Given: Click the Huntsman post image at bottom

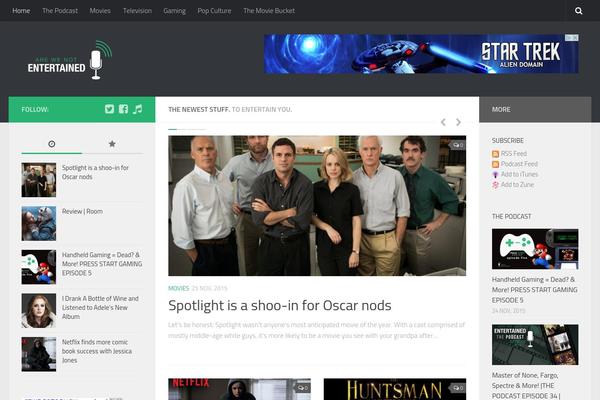Looking at the screenshot, I should click(395, 389).
